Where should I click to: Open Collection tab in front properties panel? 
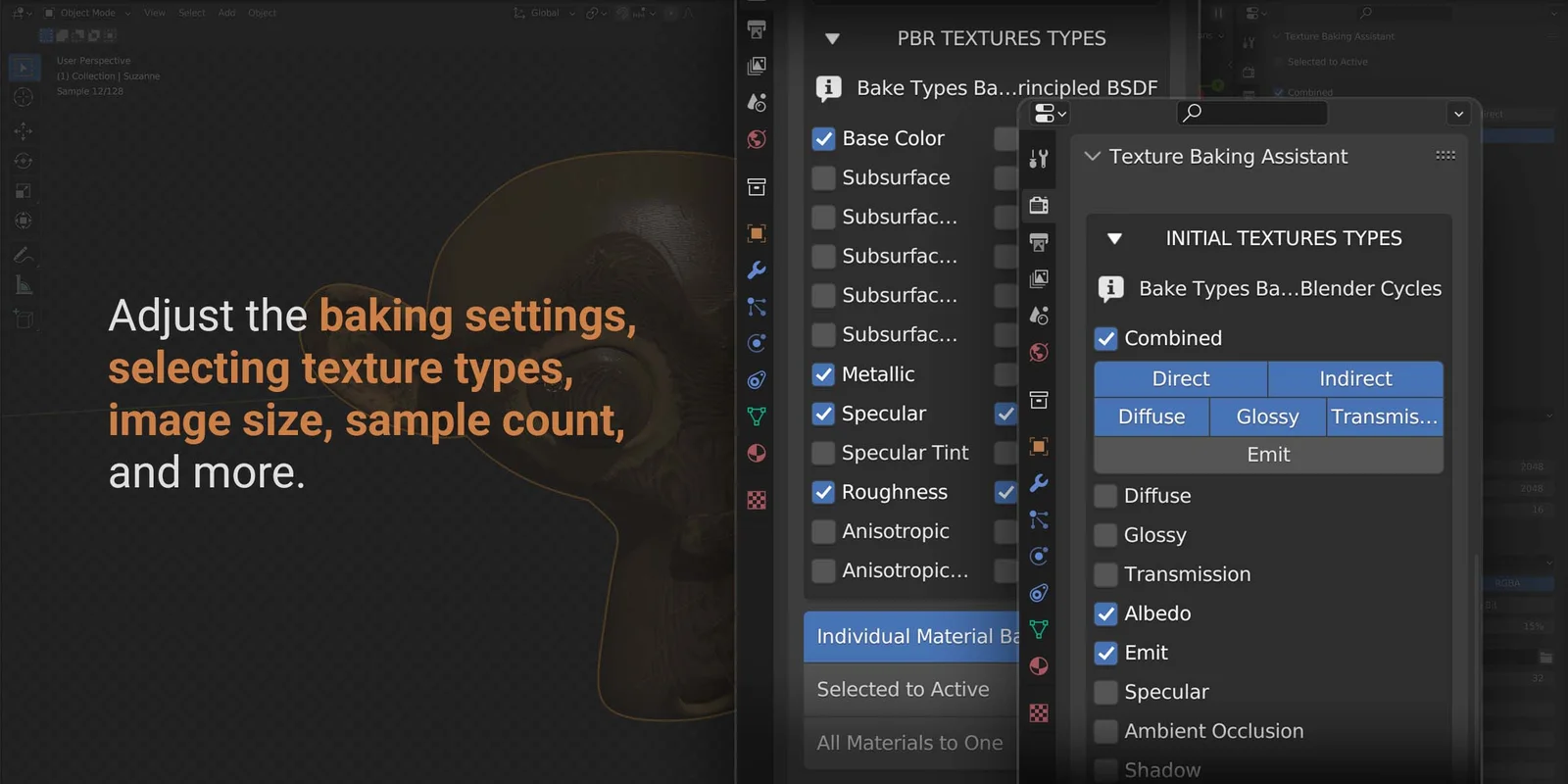click(1039, 400)
